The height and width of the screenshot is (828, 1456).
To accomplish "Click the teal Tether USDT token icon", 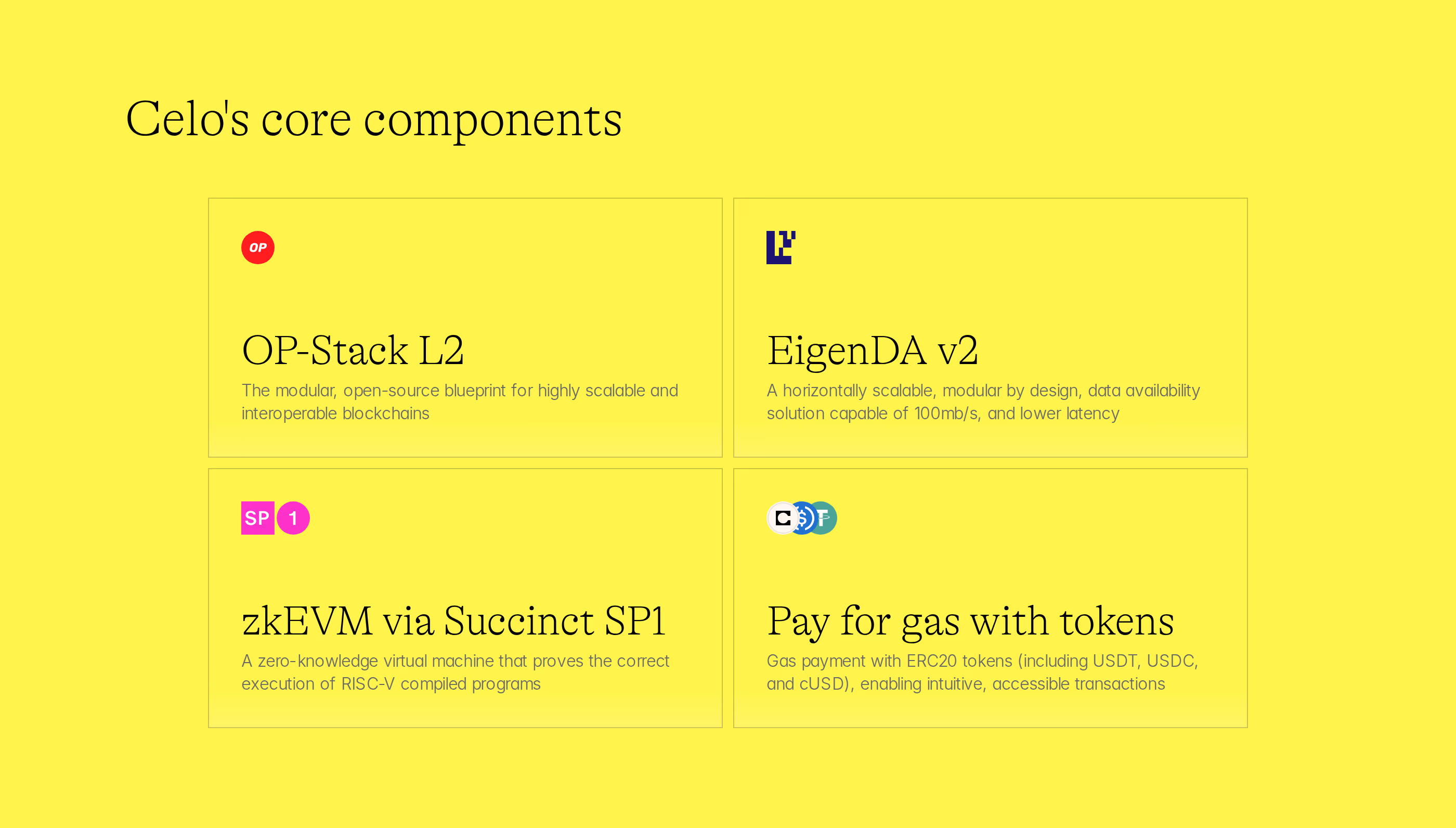I will pyautogui.click(x=825, y=518).
